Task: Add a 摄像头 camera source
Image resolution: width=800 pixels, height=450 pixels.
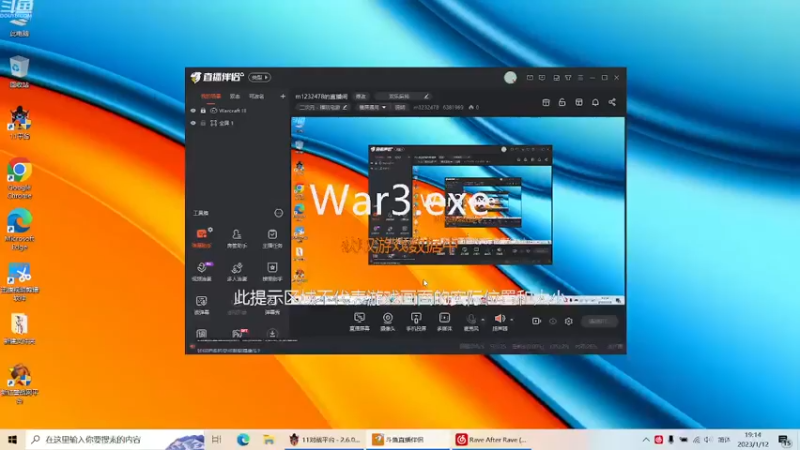Action: click(x=388, y=322)
